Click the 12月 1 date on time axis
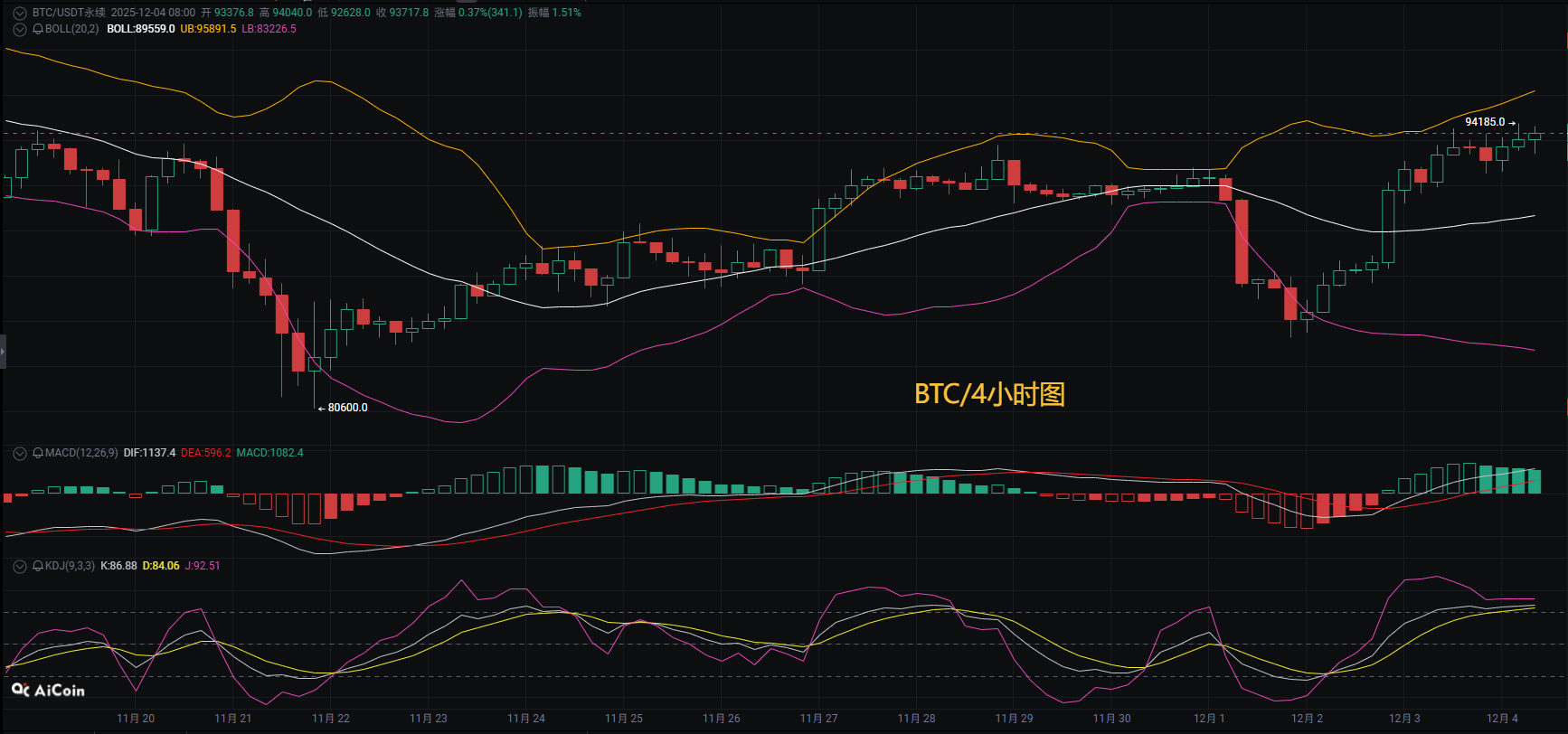The image size is (1568, 734). coord(1209,719)
